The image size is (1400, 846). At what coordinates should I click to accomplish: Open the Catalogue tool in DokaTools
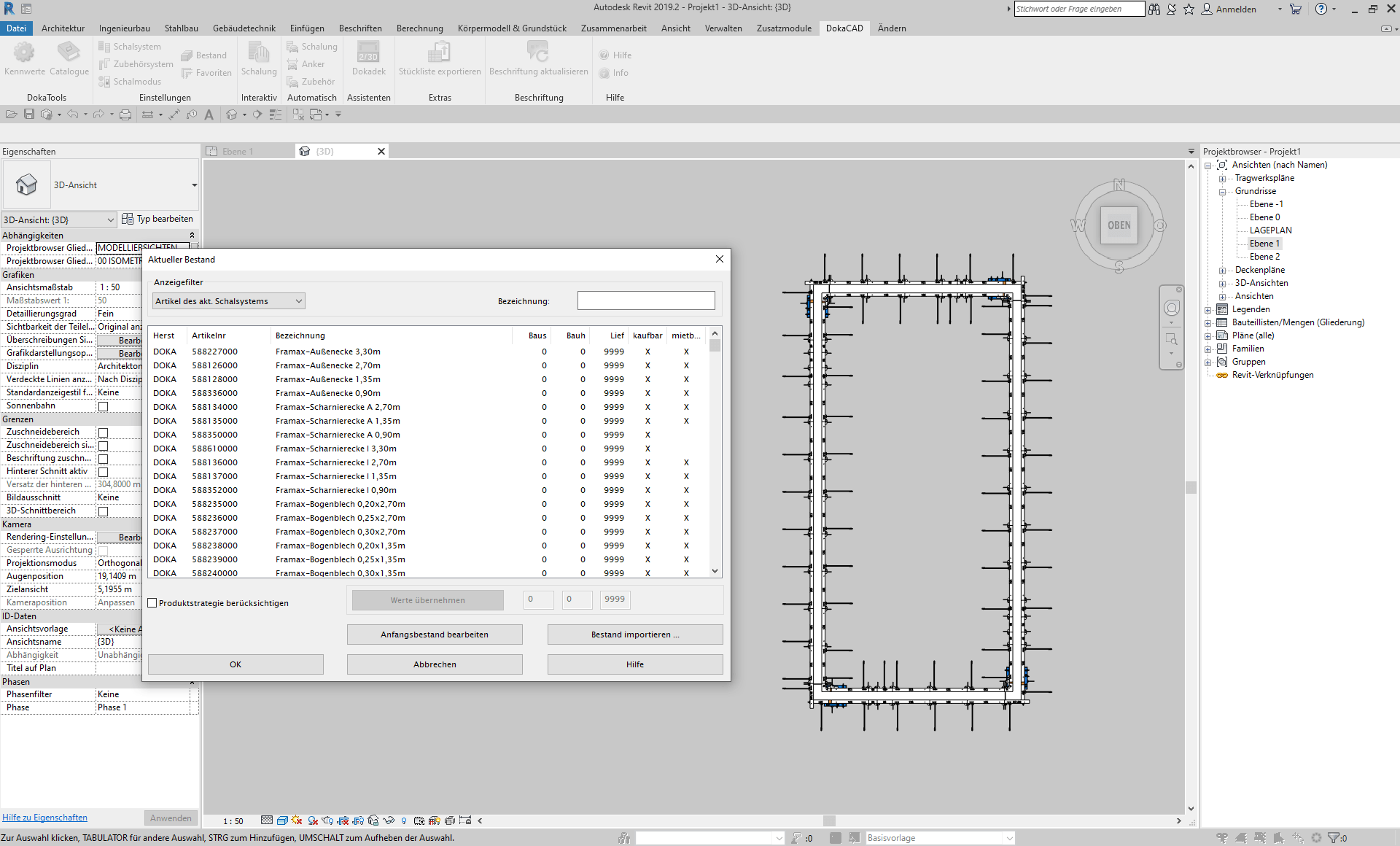pyautogui.click(x=69, y=53)
